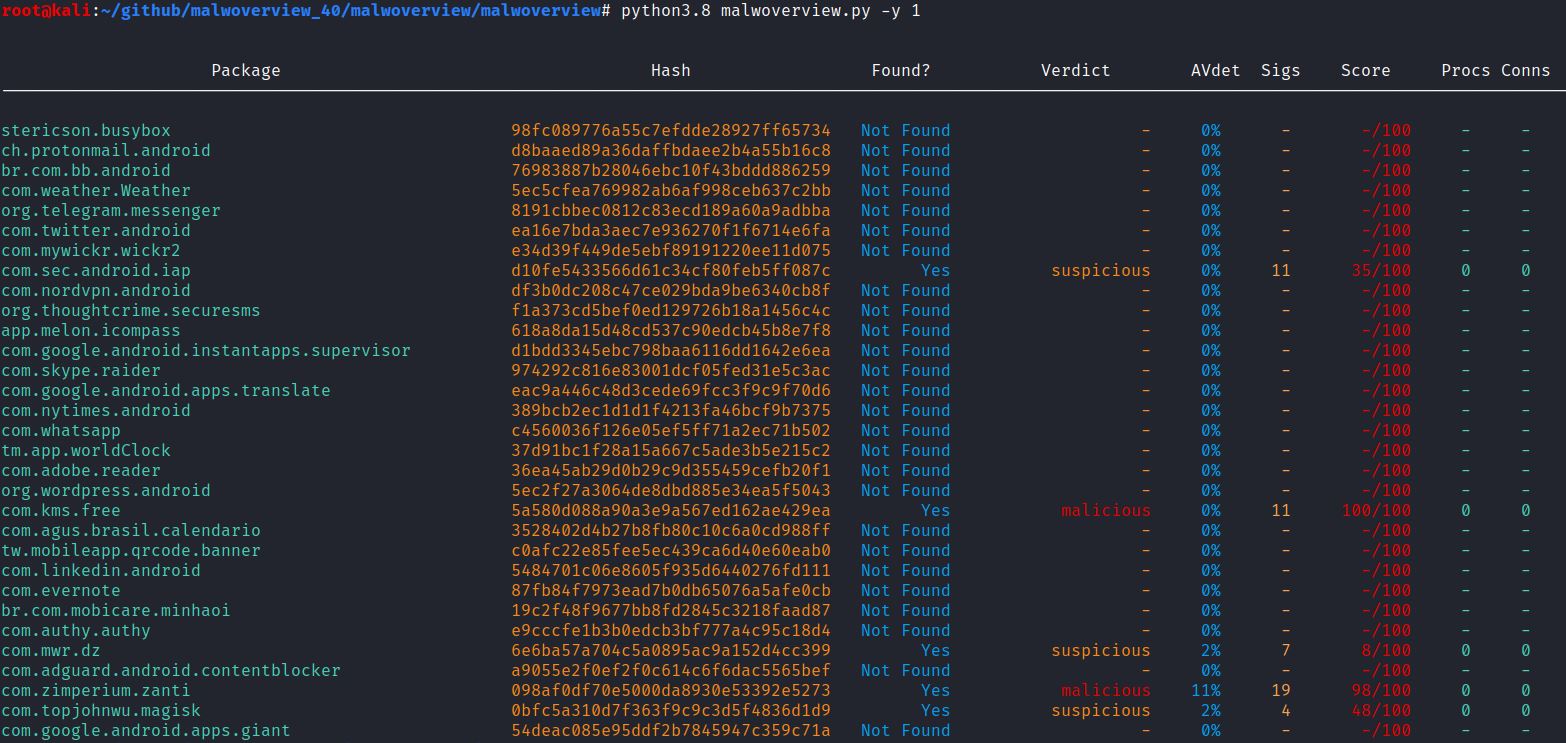The height and width of the screenshot is (743, 1566).
Task: Click the Verdict column header
Action: (x=1076, y=70)
